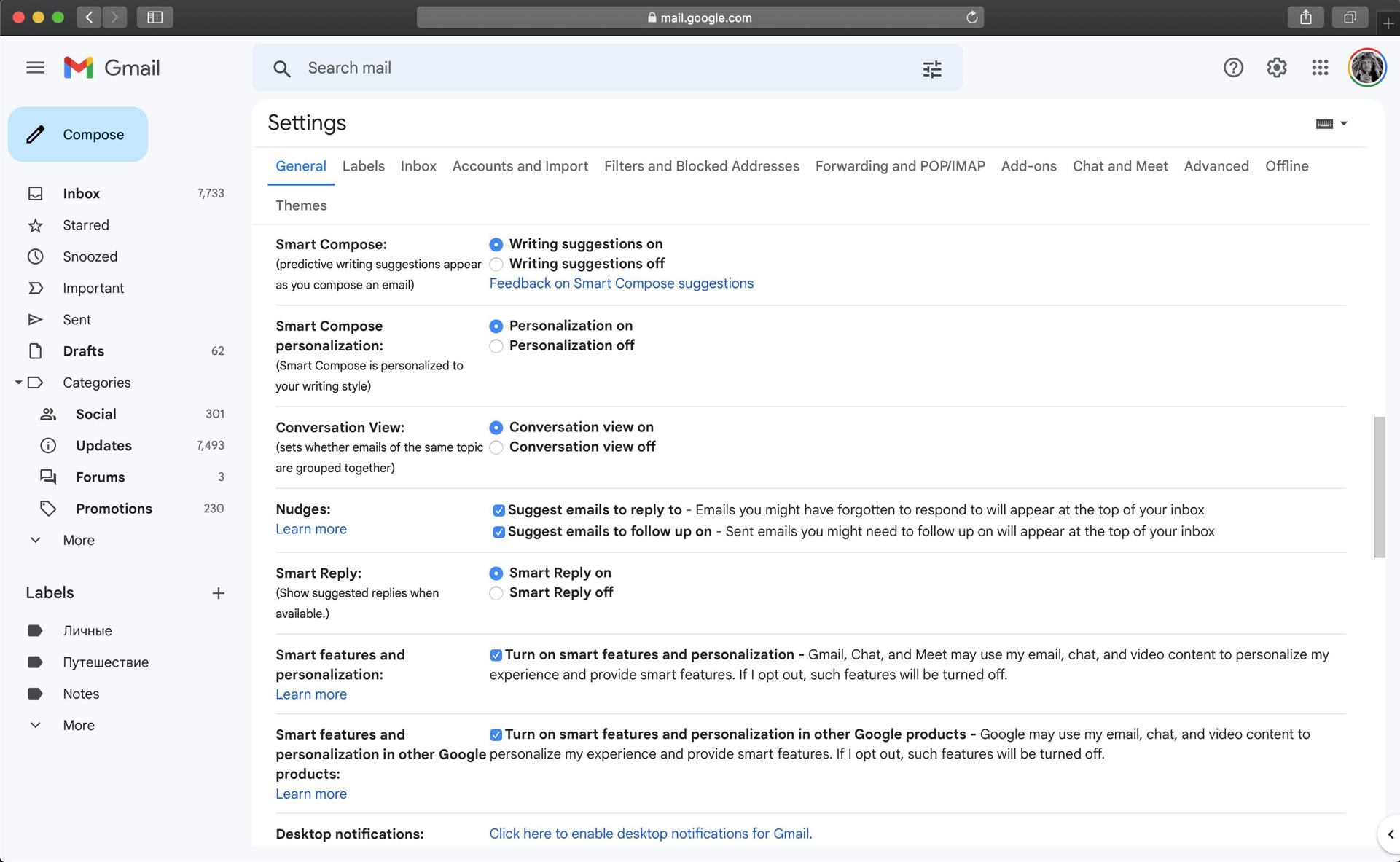Open the Help icon
Image resolution: width=1400 pixels, height=862 pixels.
(x=1232, y=68)
